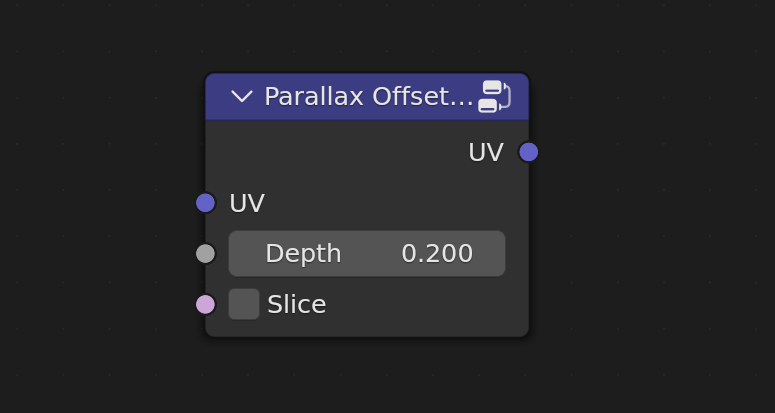
Task: Select the node by its Parallax Offset title
Action: pos(369,96)
